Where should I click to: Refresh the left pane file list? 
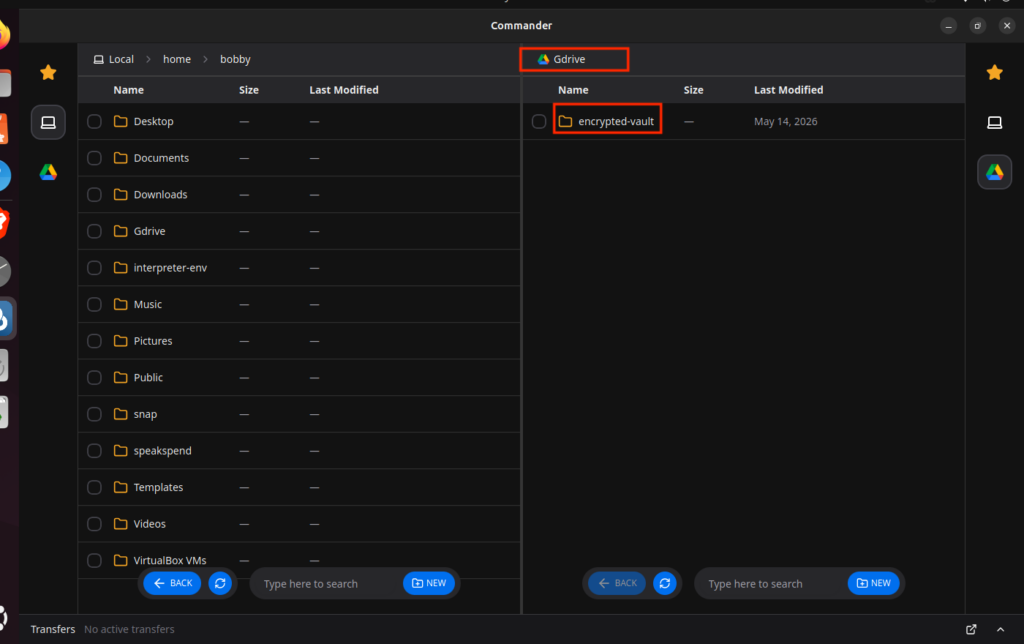click(x=220, y=583)
